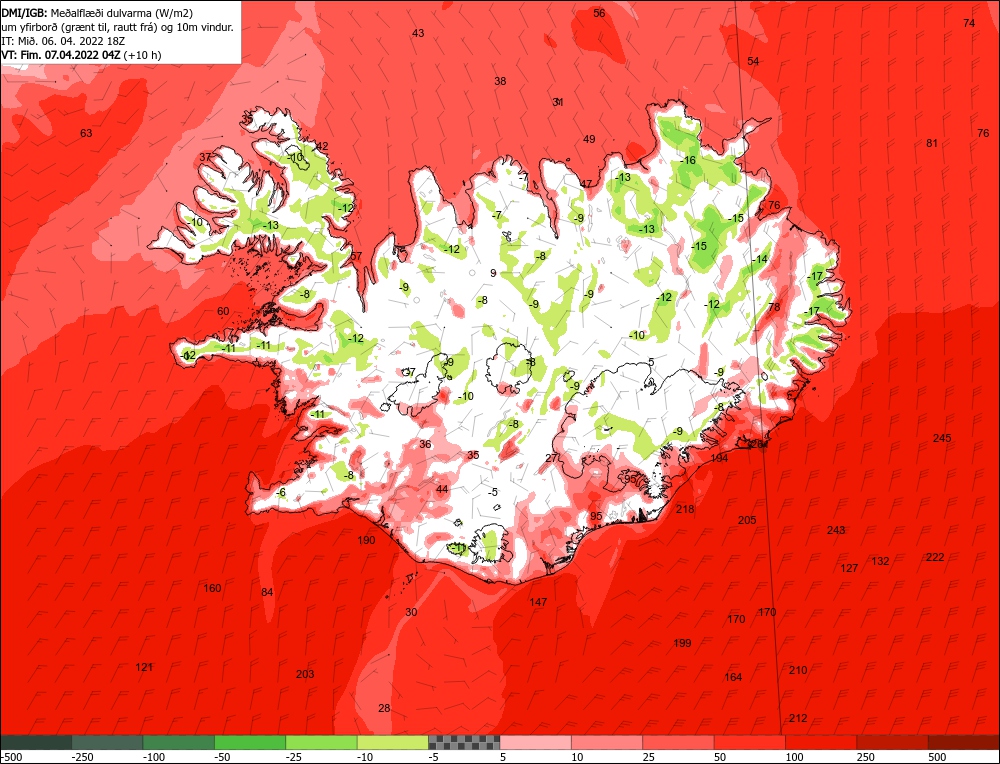Select the legend swatch between -250 and -100
This screenshot has width=1000, height=764.
(x=107, y=742)
